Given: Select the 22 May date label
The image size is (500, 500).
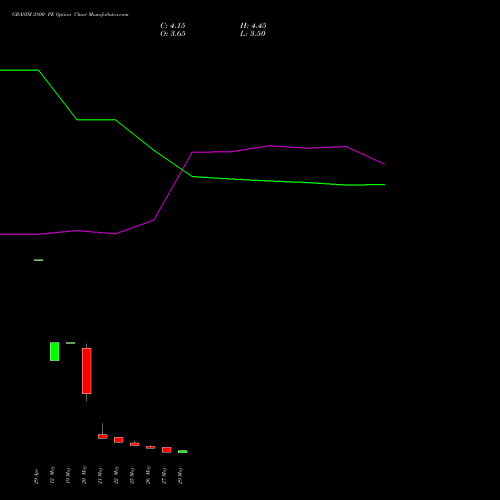Looking at the screenshot, I should pyautogui.click(x=116, y=475).
